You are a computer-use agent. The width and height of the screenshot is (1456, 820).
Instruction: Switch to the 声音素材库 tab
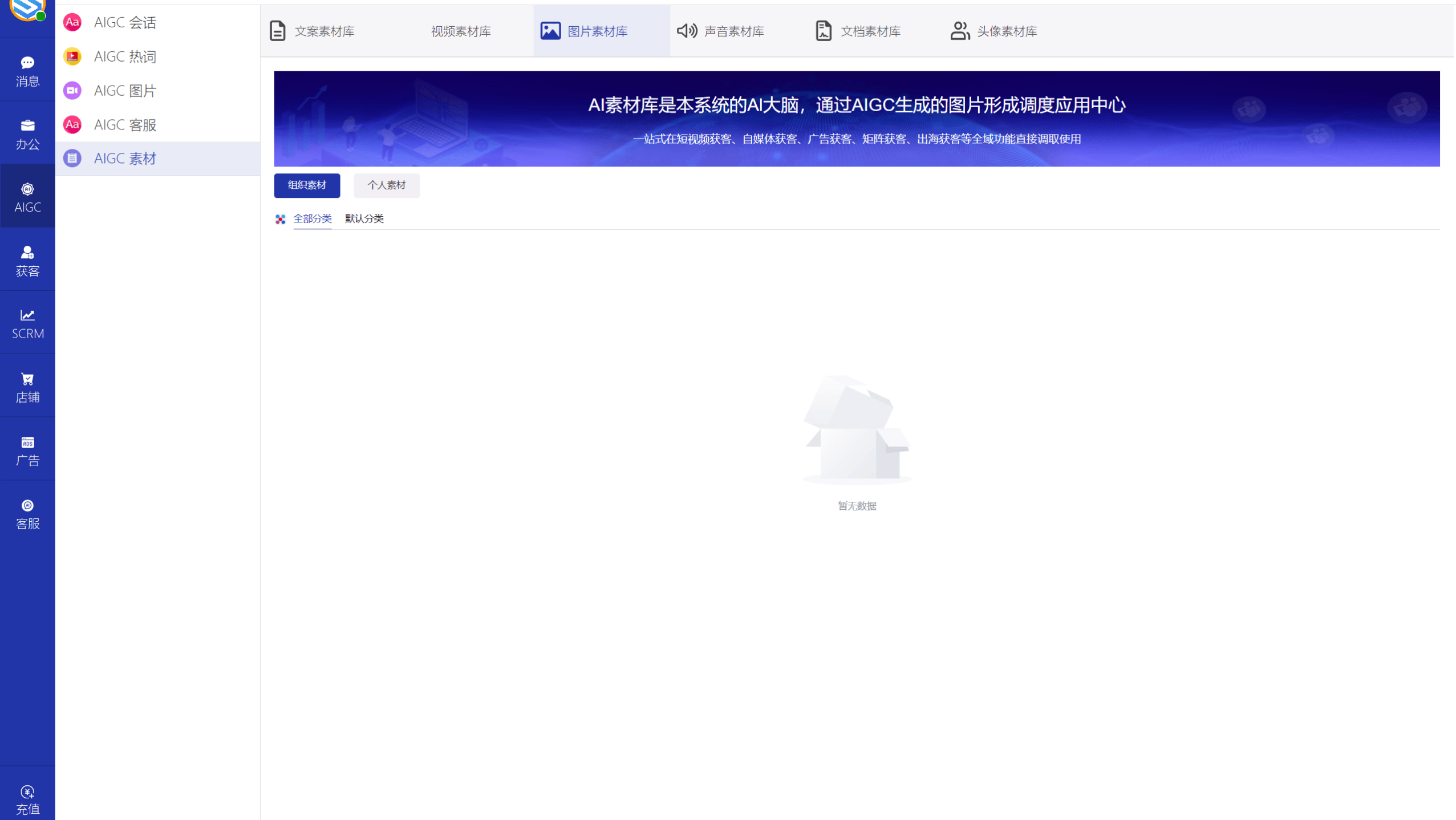point(734,31)
